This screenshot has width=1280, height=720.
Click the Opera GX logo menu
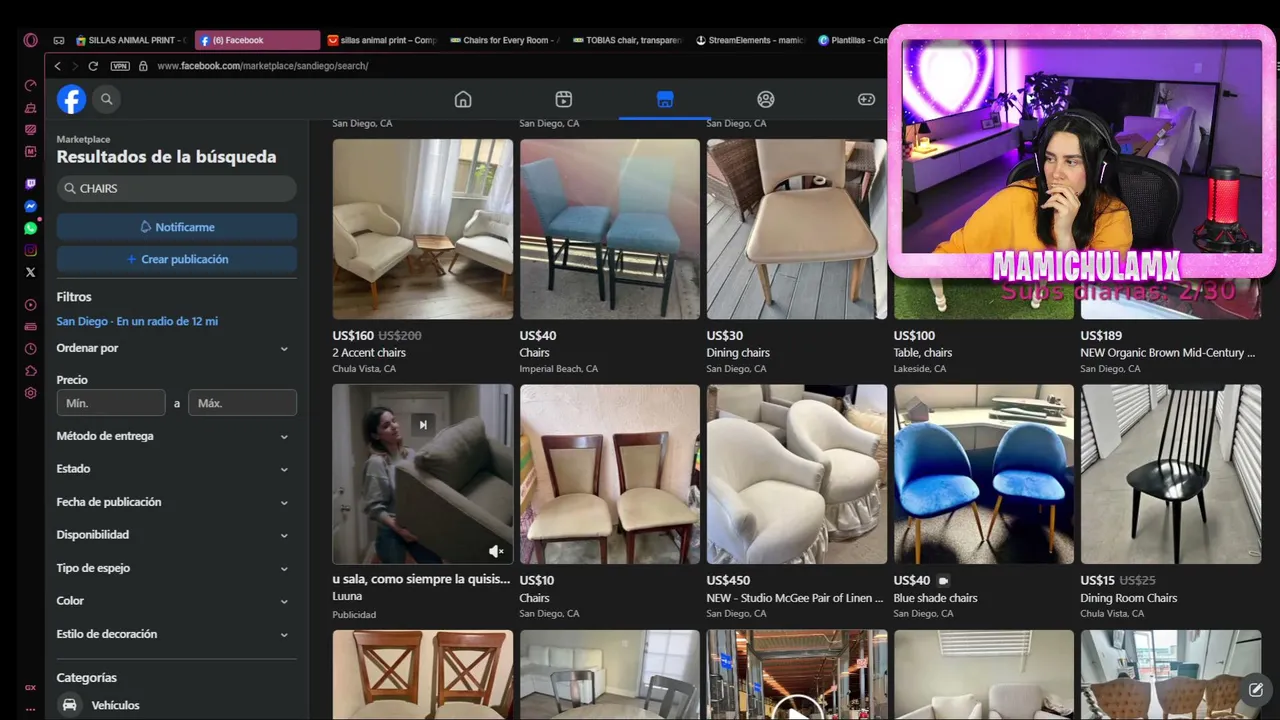point(31,40)
